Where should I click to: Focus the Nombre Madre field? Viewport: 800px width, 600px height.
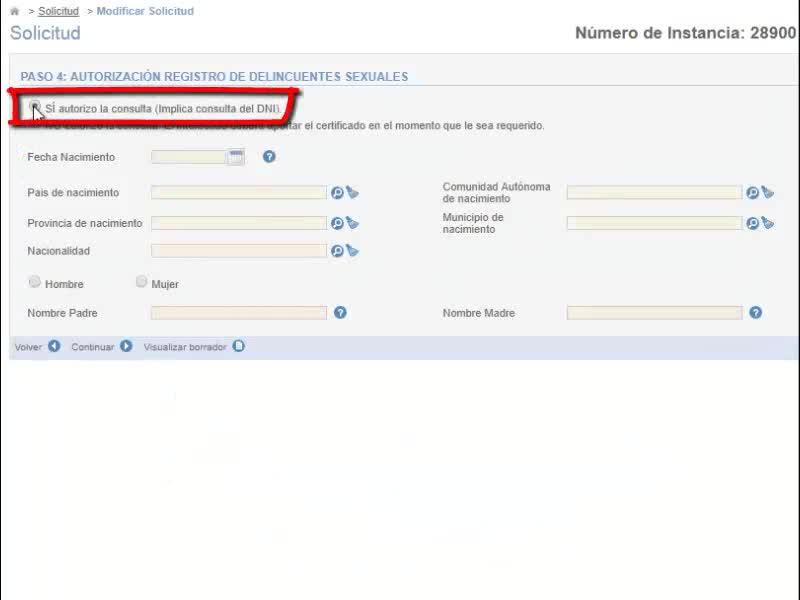point(654,313)
